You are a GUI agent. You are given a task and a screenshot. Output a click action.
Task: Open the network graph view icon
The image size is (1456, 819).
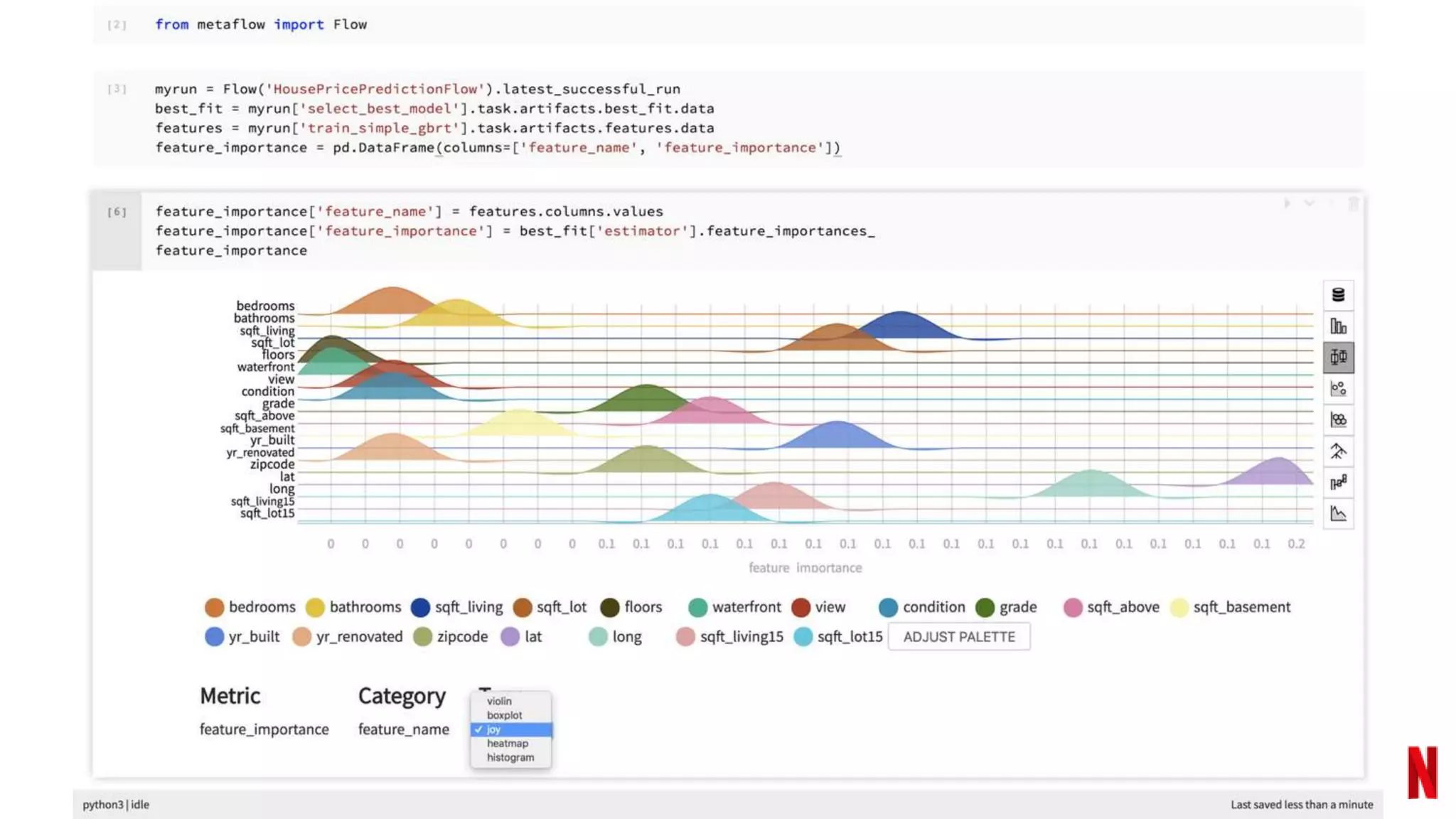tap(1338, 451)
